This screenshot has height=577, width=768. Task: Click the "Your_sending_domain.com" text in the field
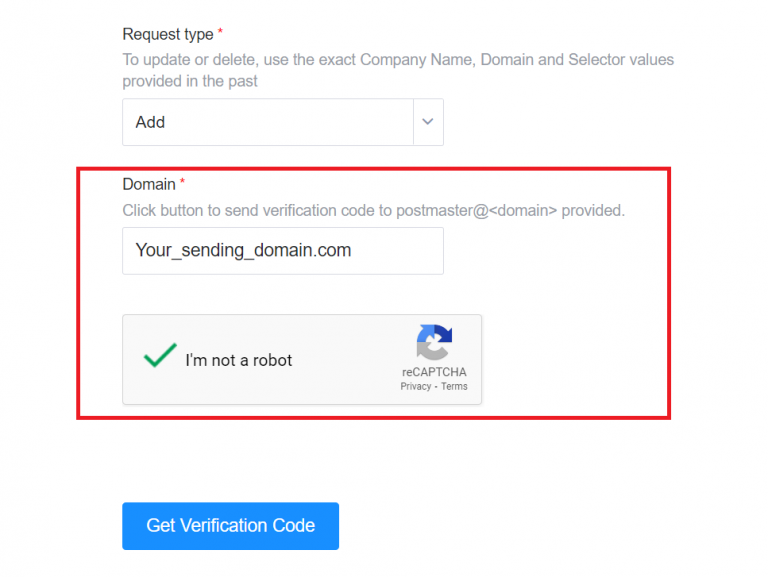tap(243, 250)
